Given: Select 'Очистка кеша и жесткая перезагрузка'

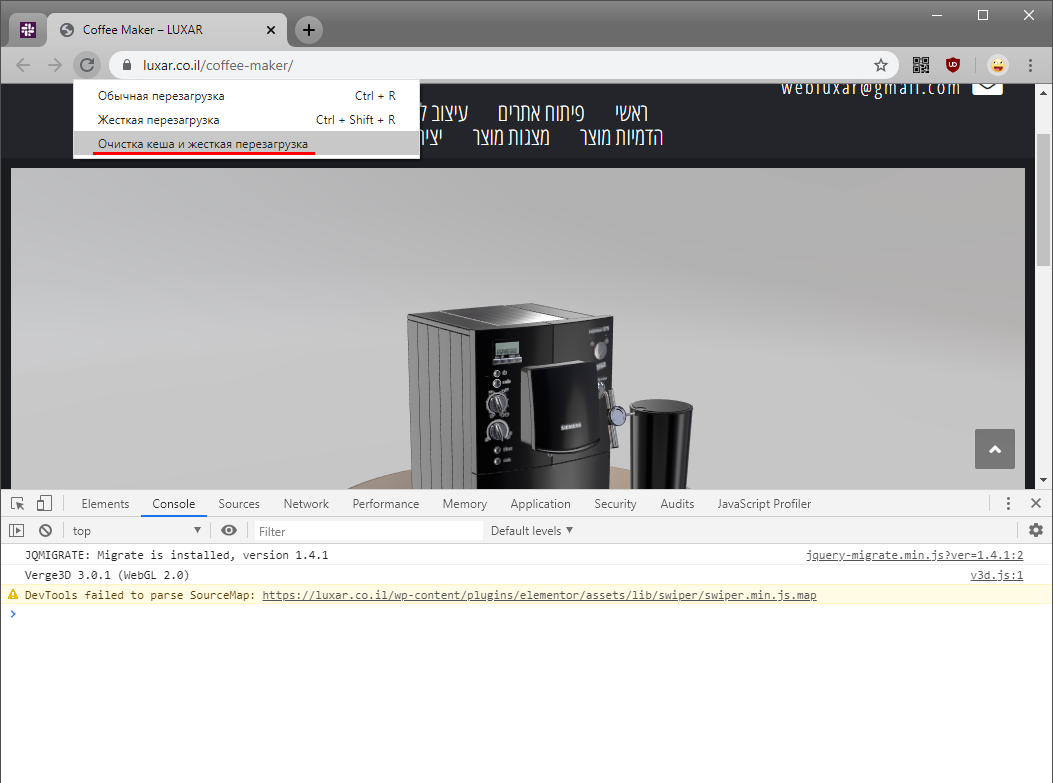Looking at the screenshot, I should click(246, 144).
